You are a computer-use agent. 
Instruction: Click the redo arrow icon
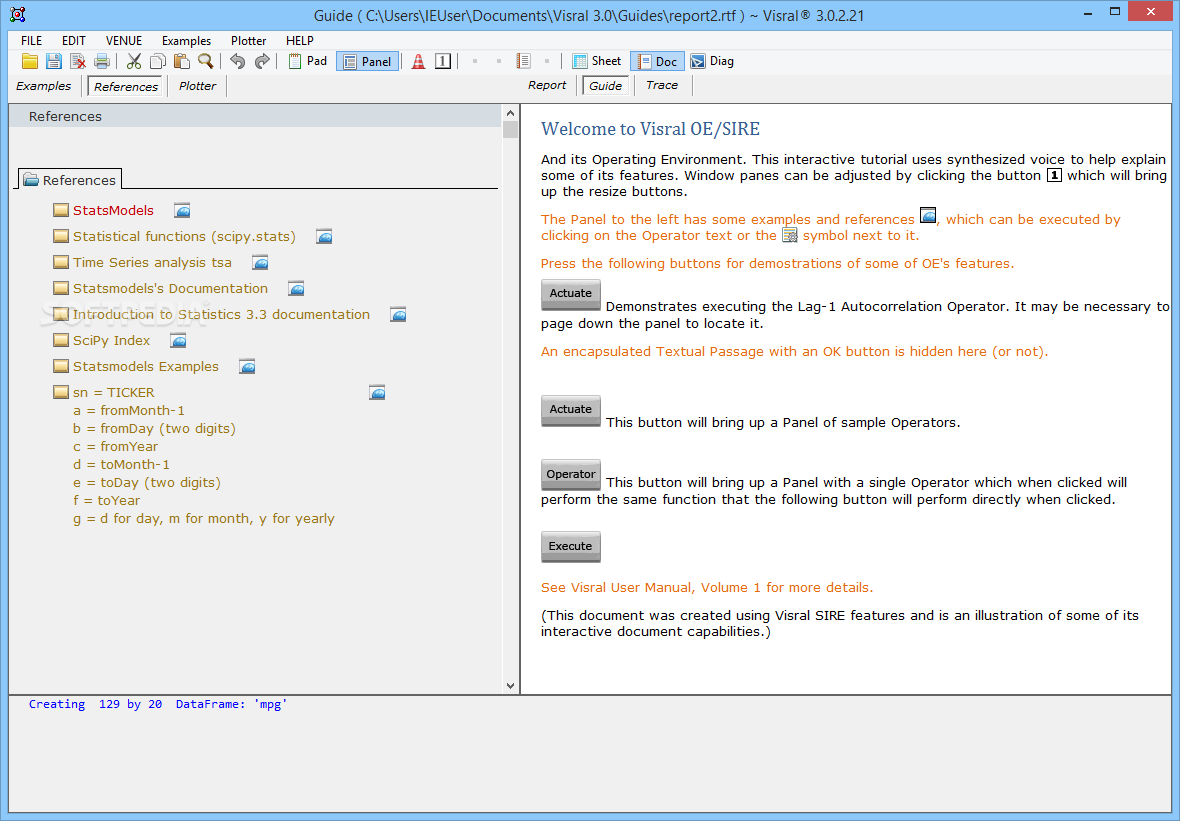pos(262,62)
